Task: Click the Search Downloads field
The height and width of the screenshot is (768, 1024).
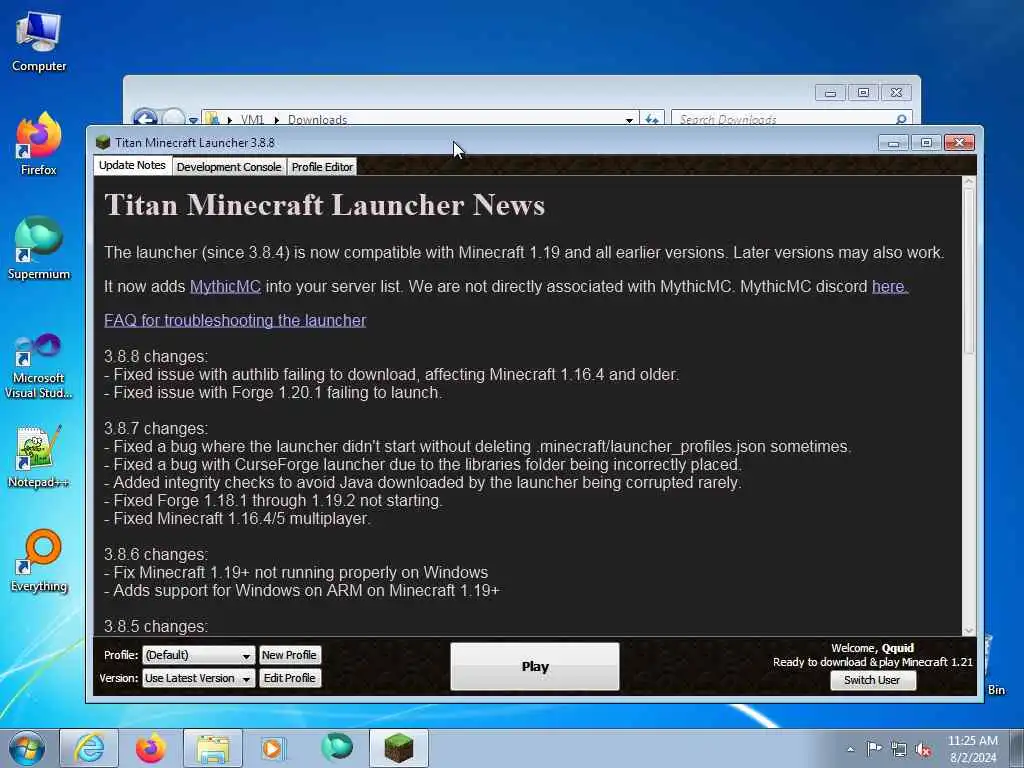Action: (792, 119)
